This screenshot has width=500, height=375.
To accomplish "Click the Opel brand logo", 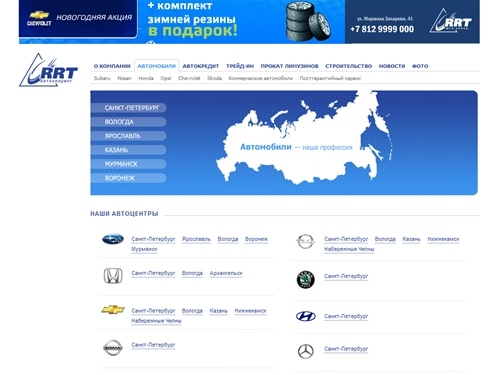I will (305, 241).
